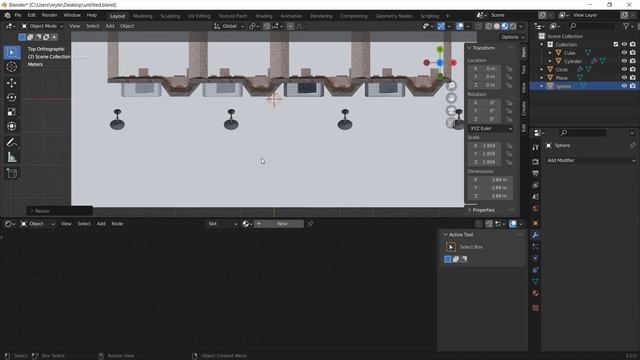Screen dimensions: 640x360
Task: Click the outliner search field
Action: 591,26
